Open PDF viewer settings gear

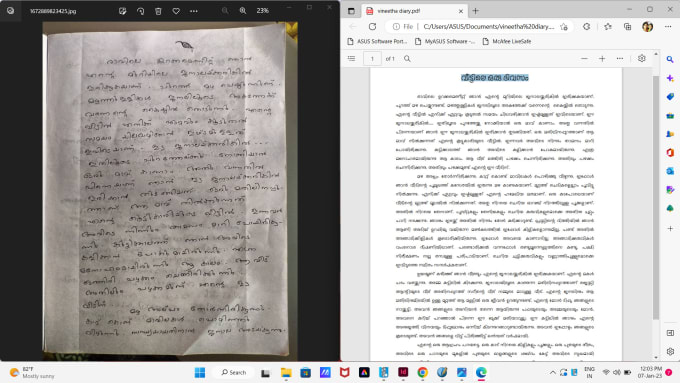pos(641,59)
